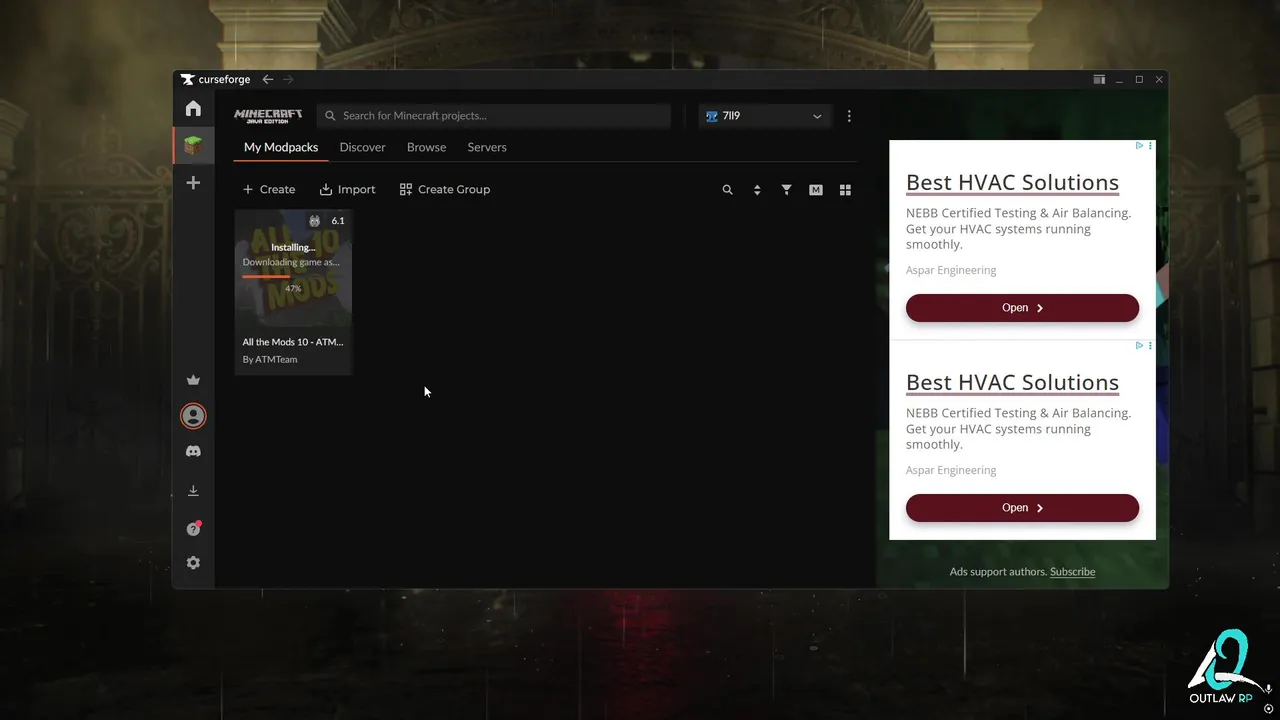
Task: Go to the CurseForge Home icon
Action: 193,108
